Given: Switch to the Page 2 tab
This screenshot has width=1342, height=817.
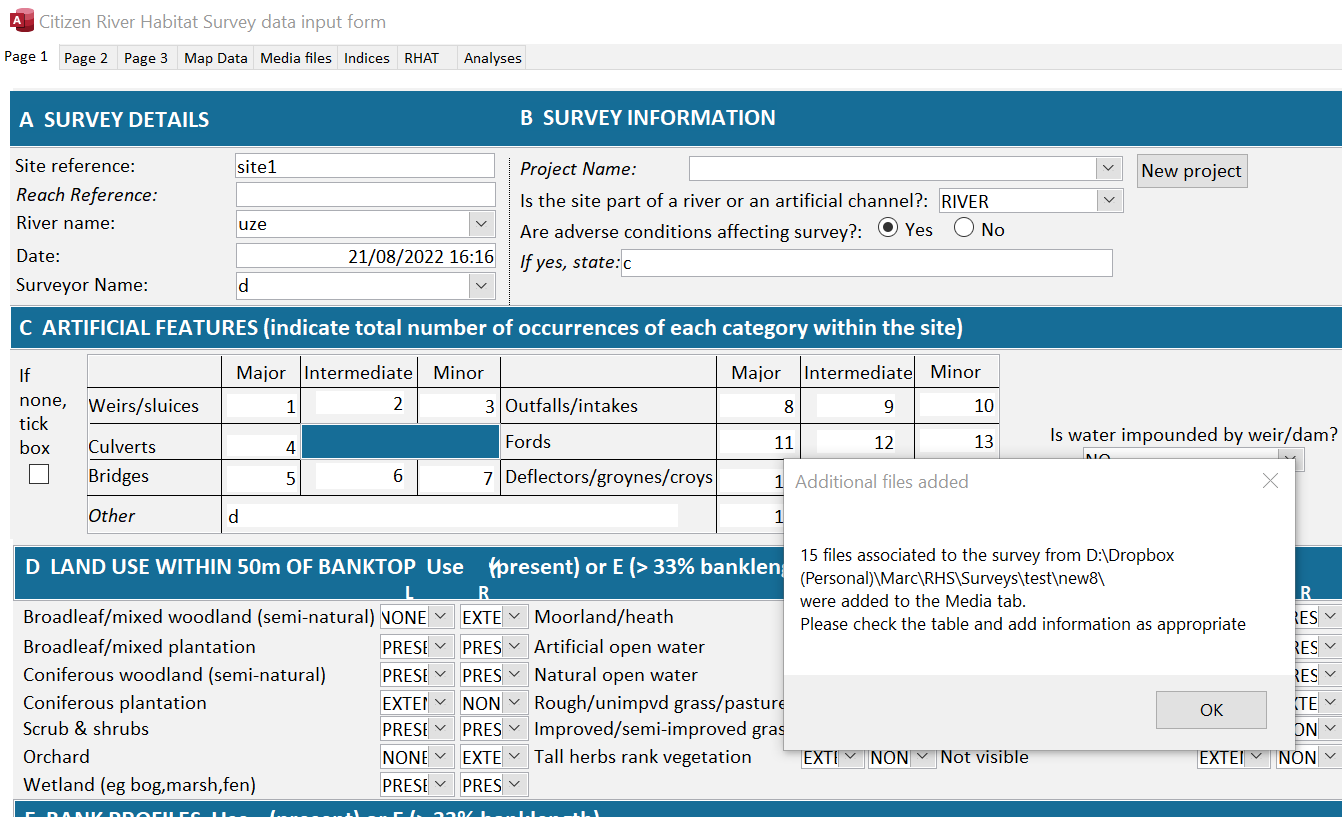Looking at the screenshot, I should pyautogui.click(x=86, y=58).
